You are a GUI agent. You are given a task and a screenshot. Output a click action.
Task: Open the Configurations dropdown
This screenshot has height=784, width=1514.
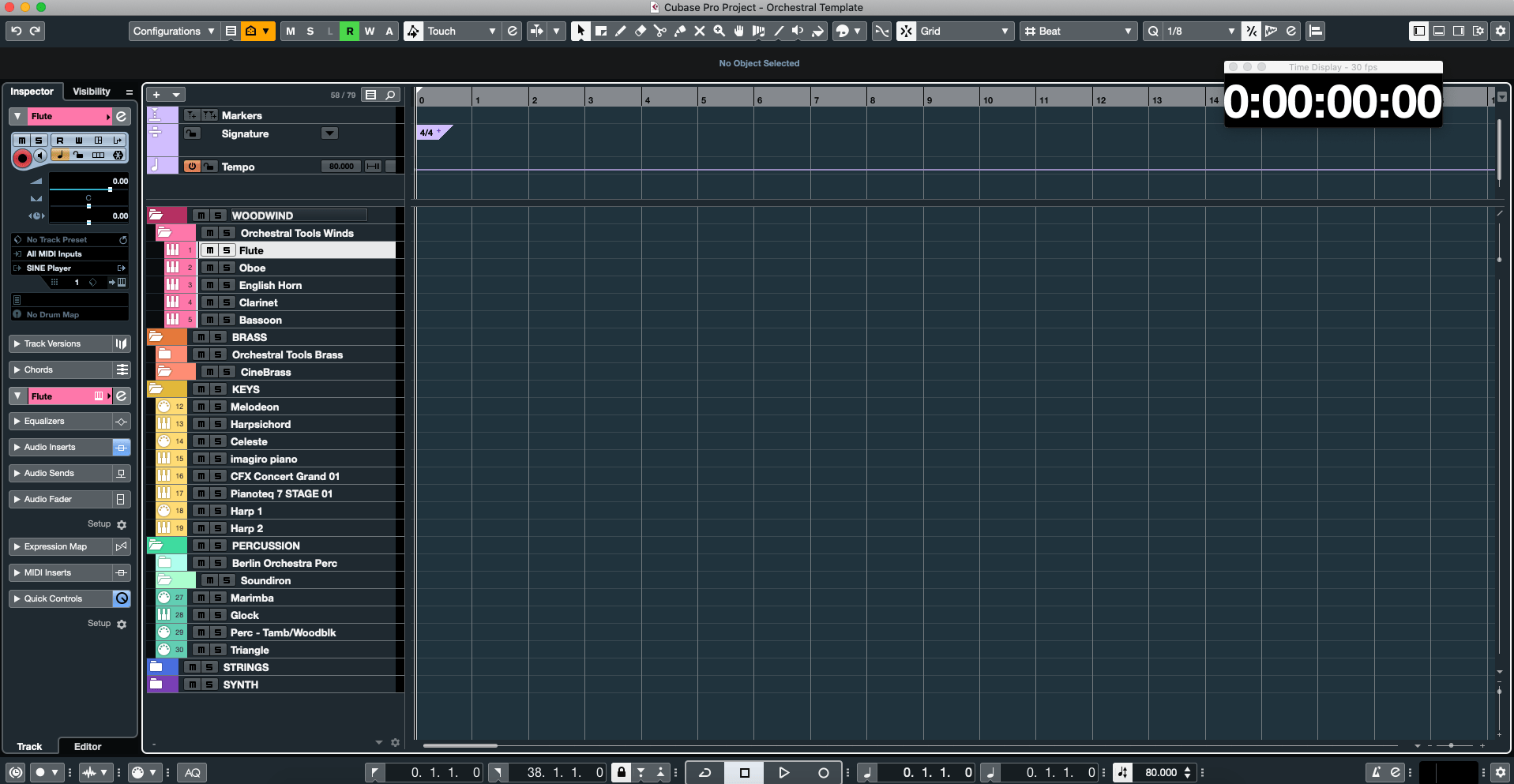[x=174, y=32]
